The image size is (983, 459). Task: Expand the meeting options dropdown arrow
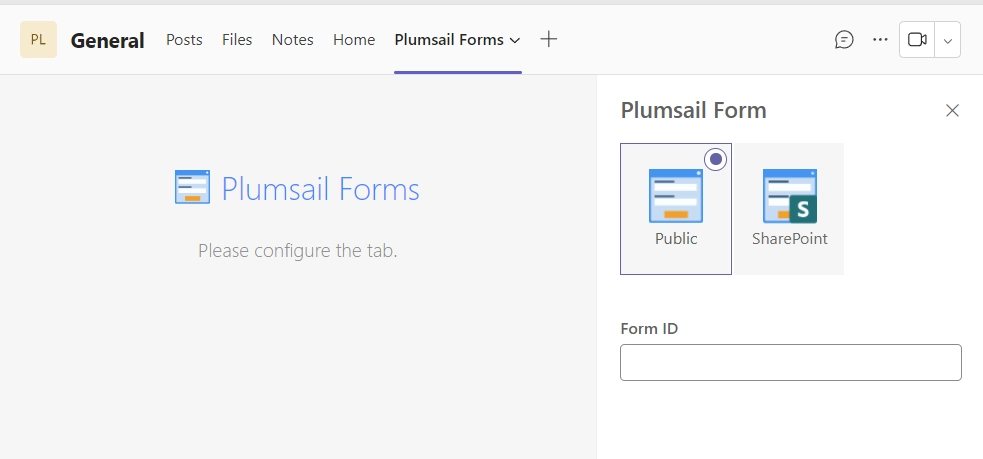[x=948, y=40]
